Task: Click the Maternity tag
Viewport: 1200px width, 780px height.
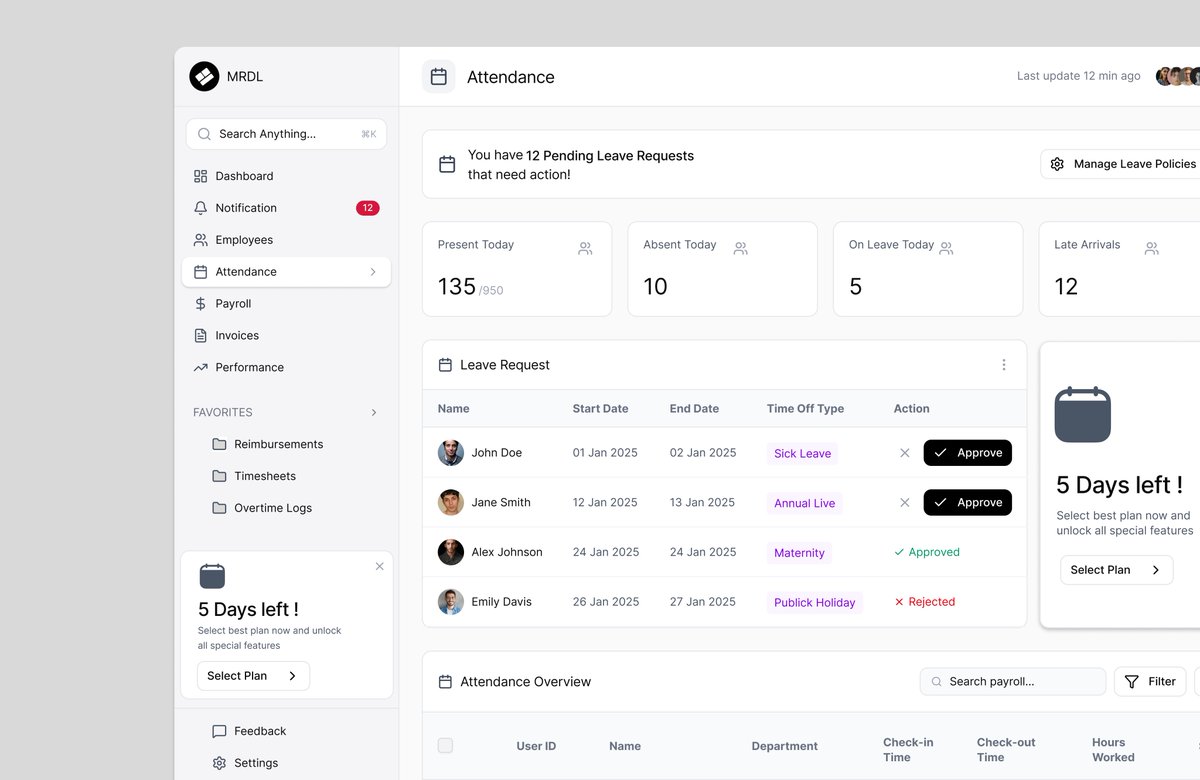Action: [799, 553]
